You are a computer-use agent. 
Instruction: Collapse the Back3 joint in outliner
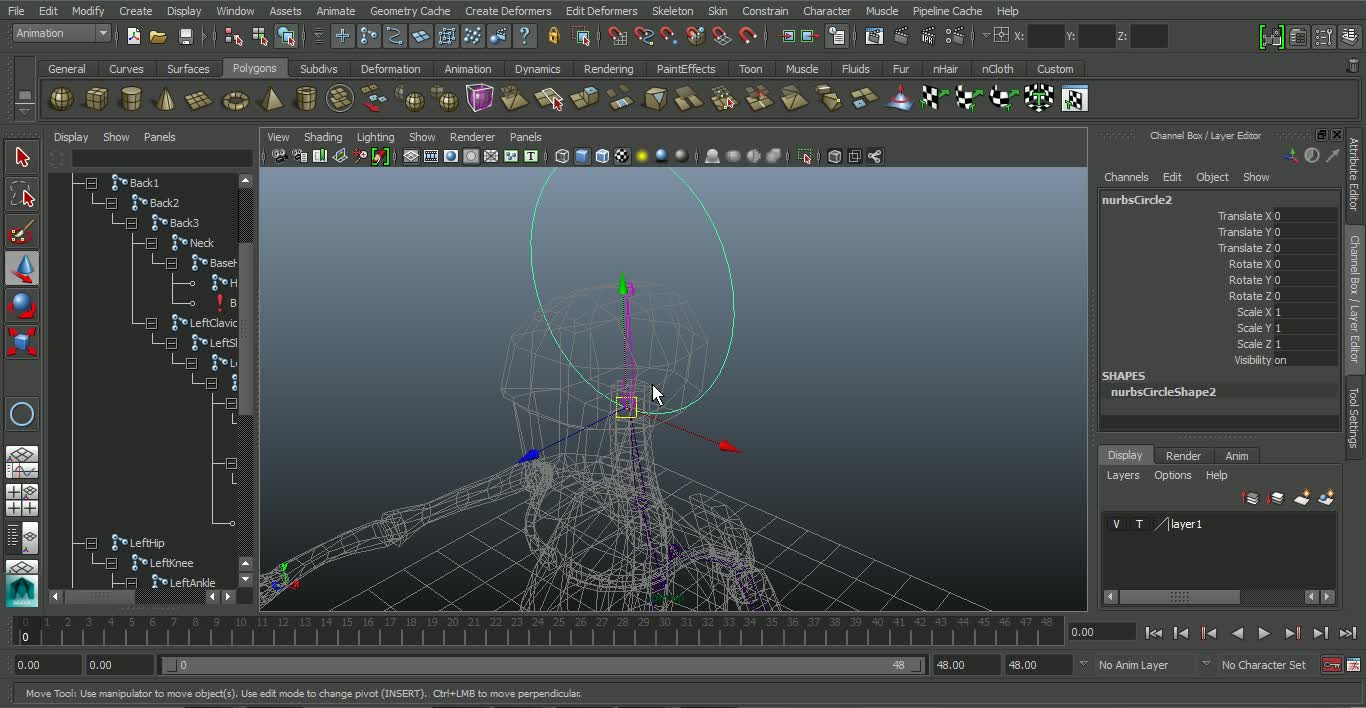(x=131, y=223)
